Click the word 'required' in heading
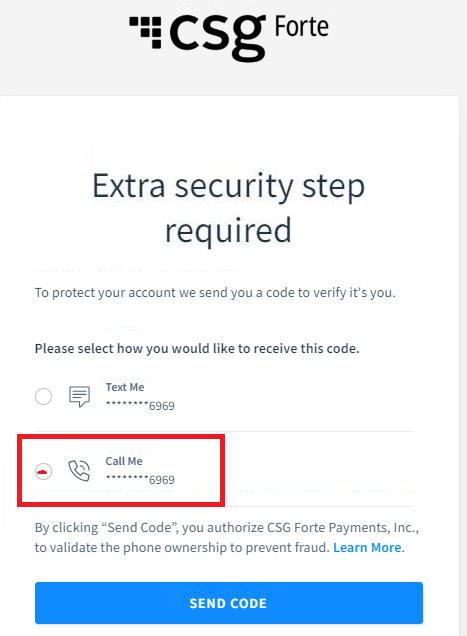The height and width of the screenshot is (636, 467). click(x=228, y=231)
